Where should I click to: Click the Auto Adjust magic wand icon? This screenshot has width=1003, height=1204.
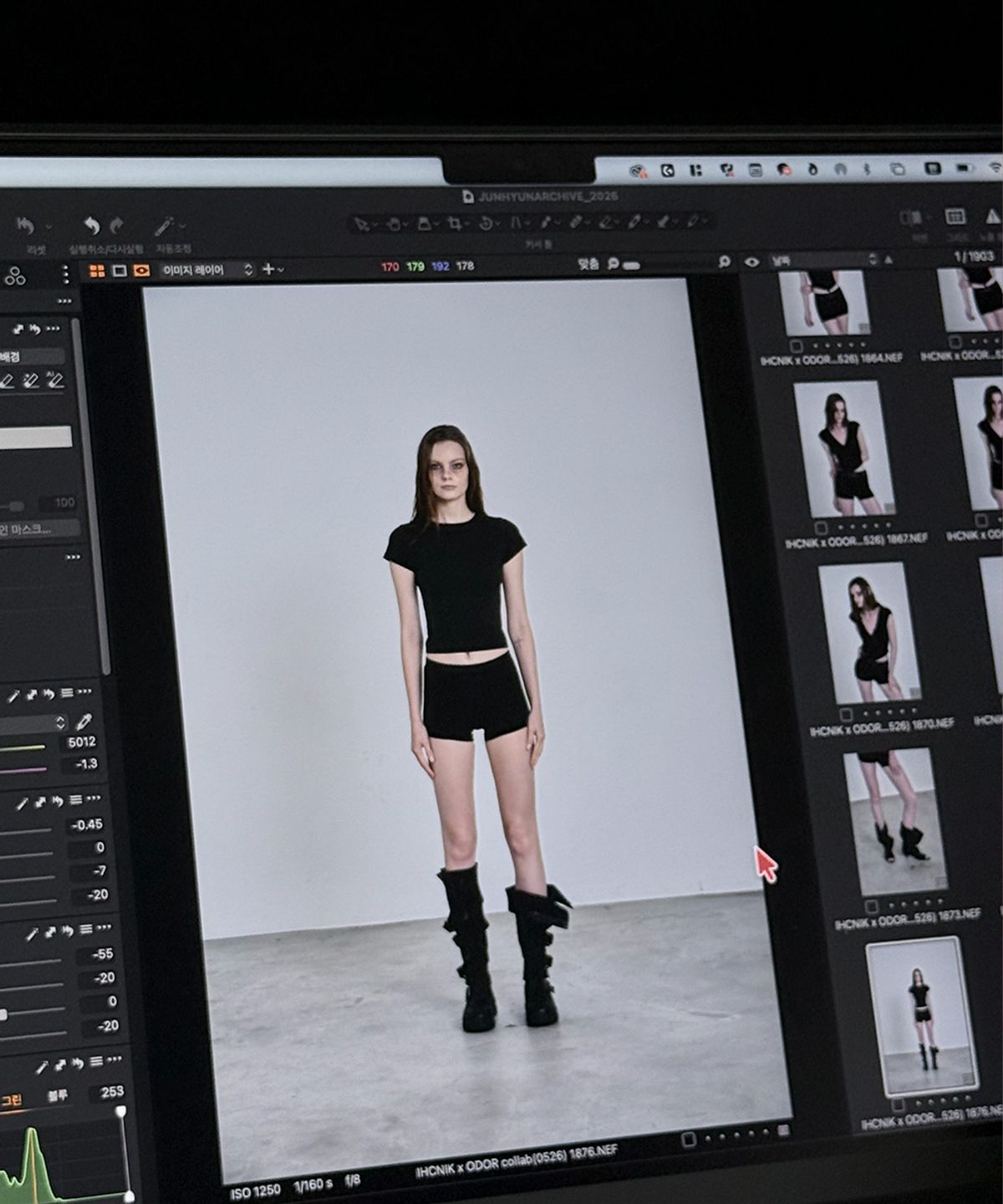[165, 225]
